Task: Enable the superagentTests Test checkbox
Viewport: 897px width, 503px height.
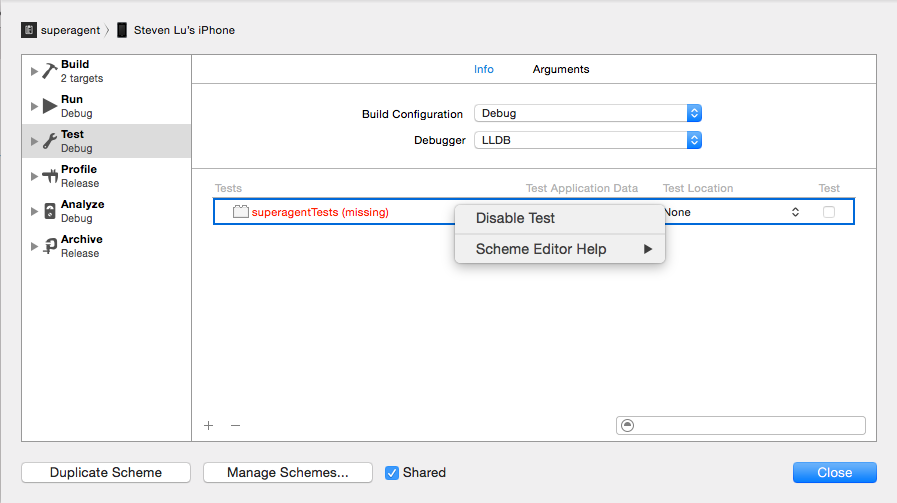Action: click(828, 212)
